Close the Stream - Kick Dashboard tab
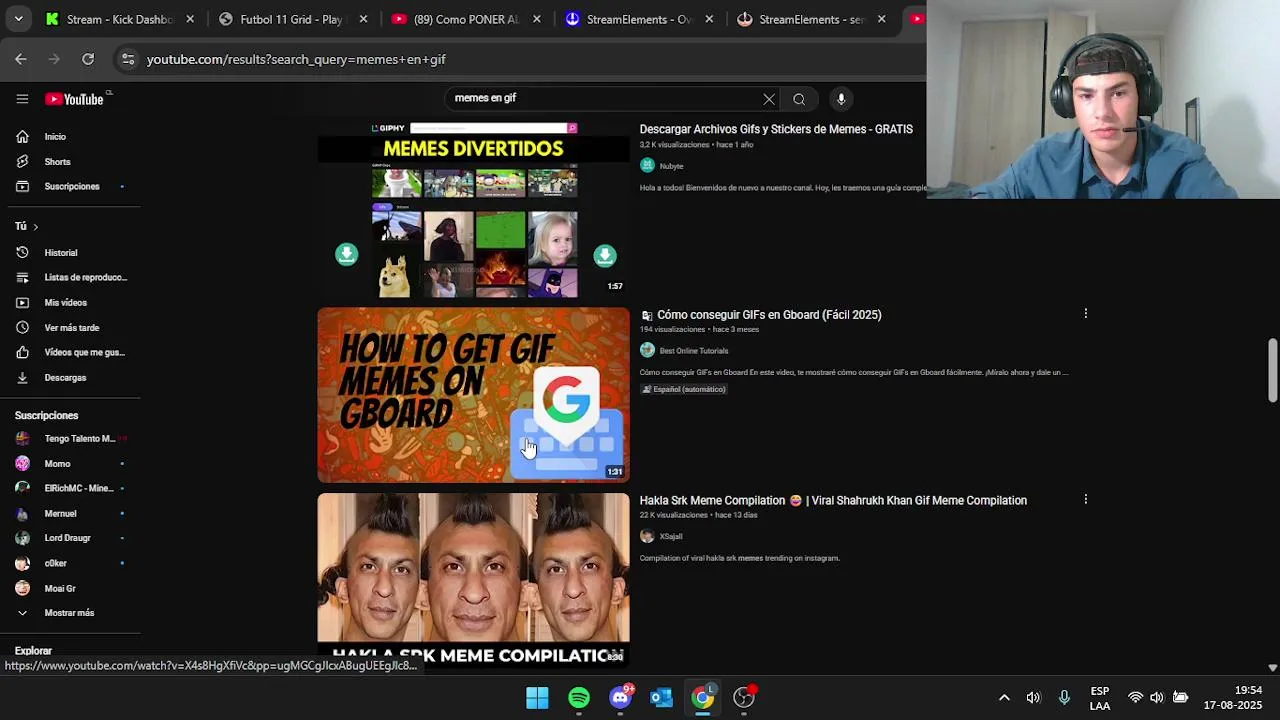Screen dimensions: 1280x720 click(x=190, y=19)
